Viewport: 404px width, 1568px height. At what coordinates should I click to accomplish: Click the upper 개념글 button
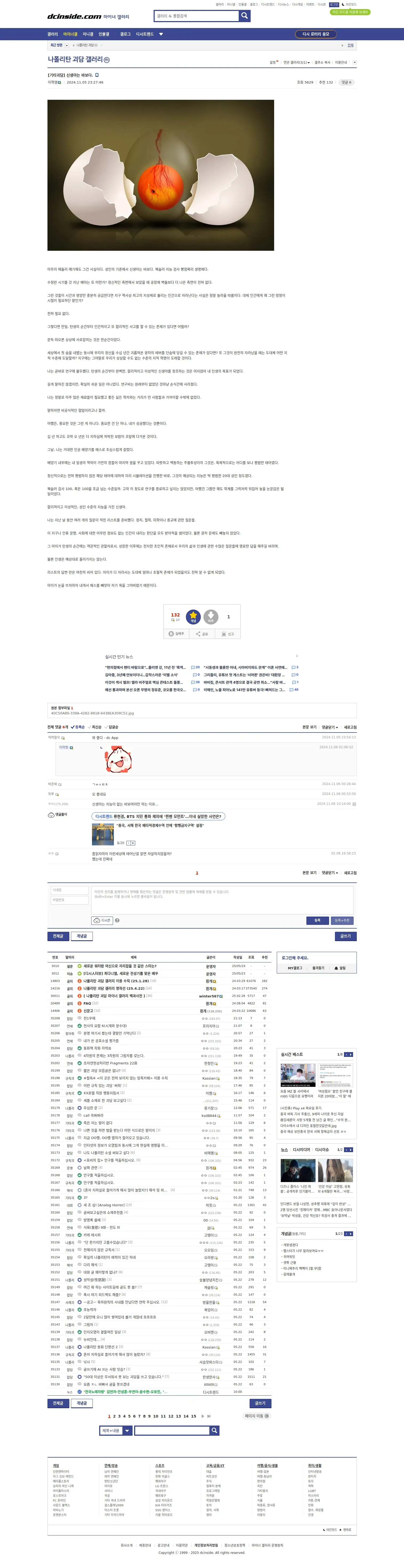click(82, 936)
